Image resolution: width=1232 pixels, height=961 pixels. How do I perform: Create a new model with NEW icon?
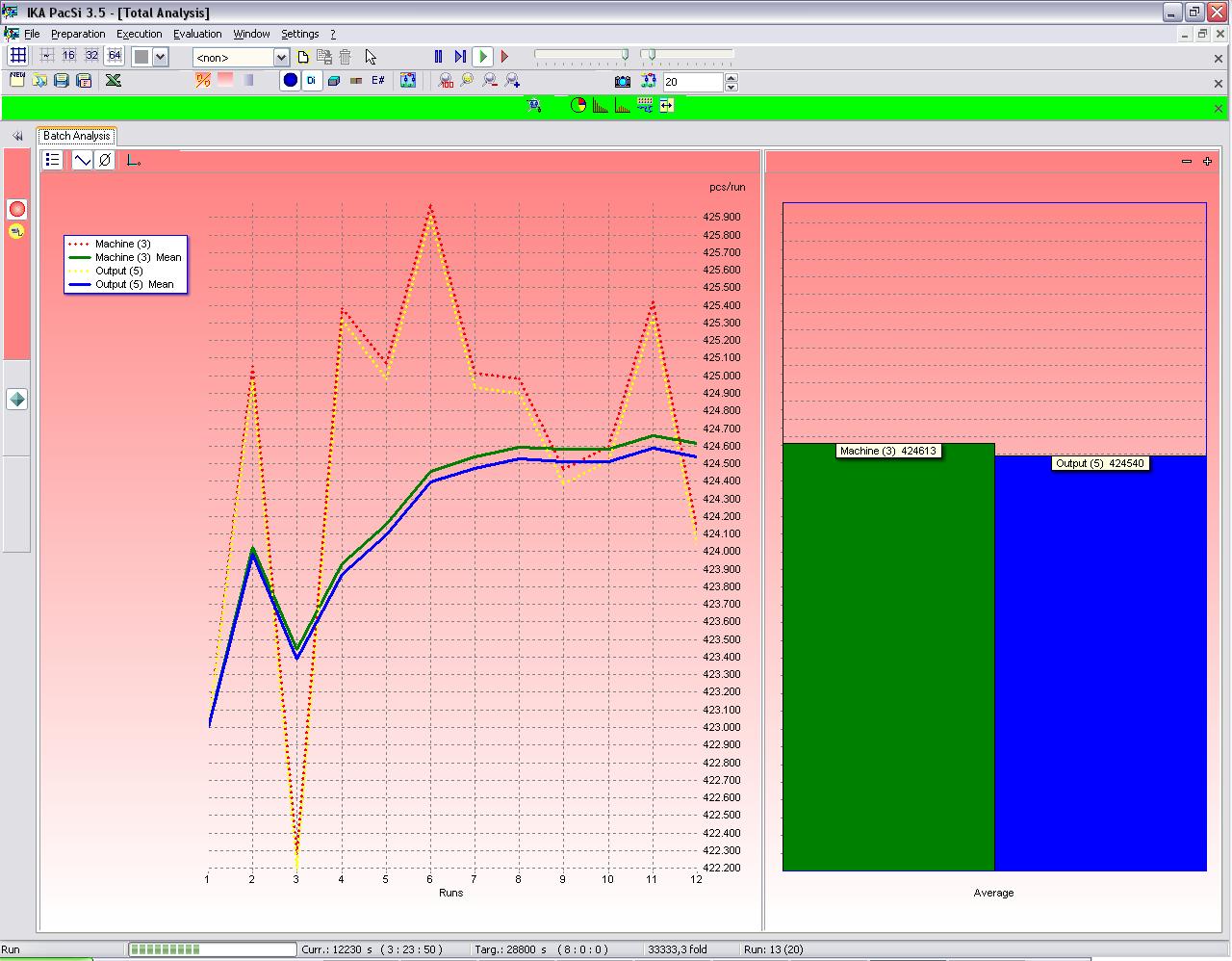(17, 80)
